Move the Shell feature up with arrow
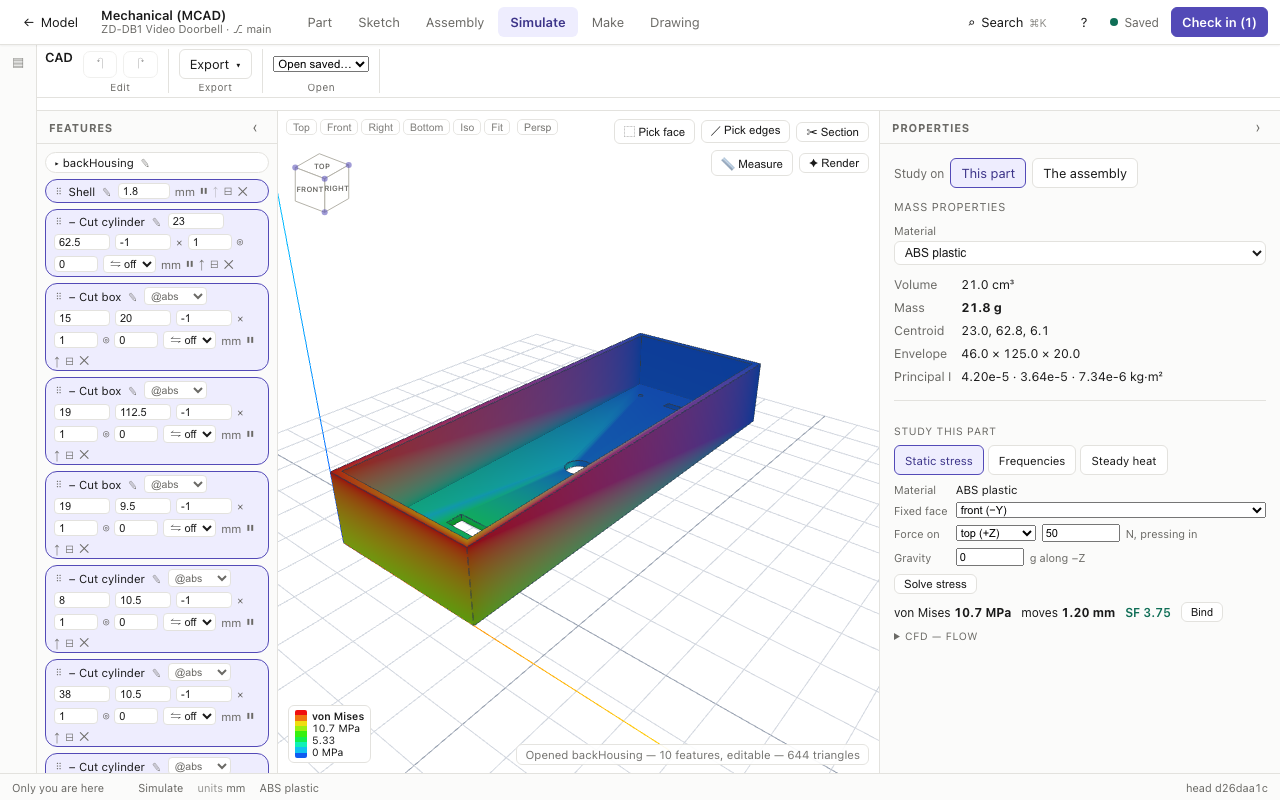Image resolution: width=1280 pixels, height=800 pixels. (x=215, y=192)
